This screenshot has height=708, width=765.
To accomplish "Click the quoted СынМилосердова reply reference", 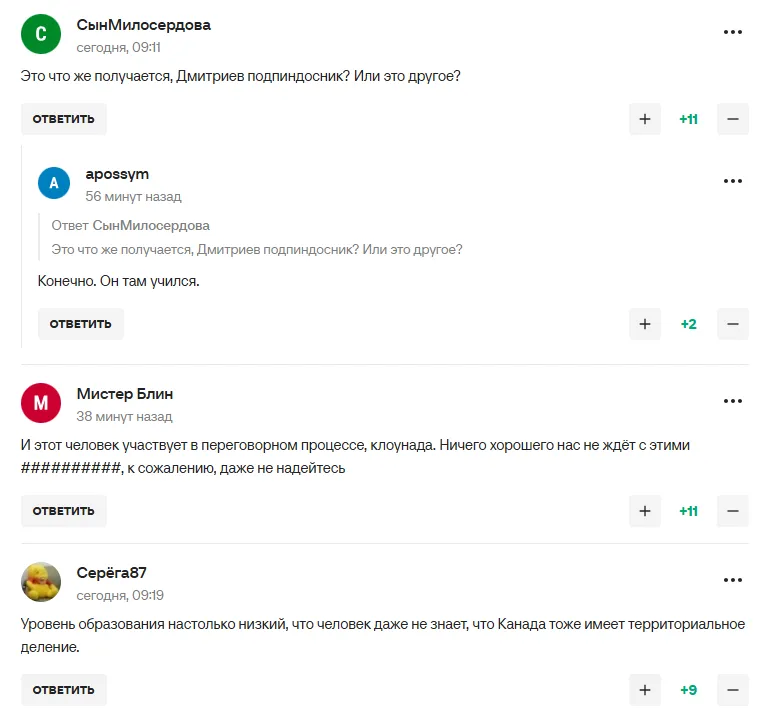I will (x=149, y=226).
